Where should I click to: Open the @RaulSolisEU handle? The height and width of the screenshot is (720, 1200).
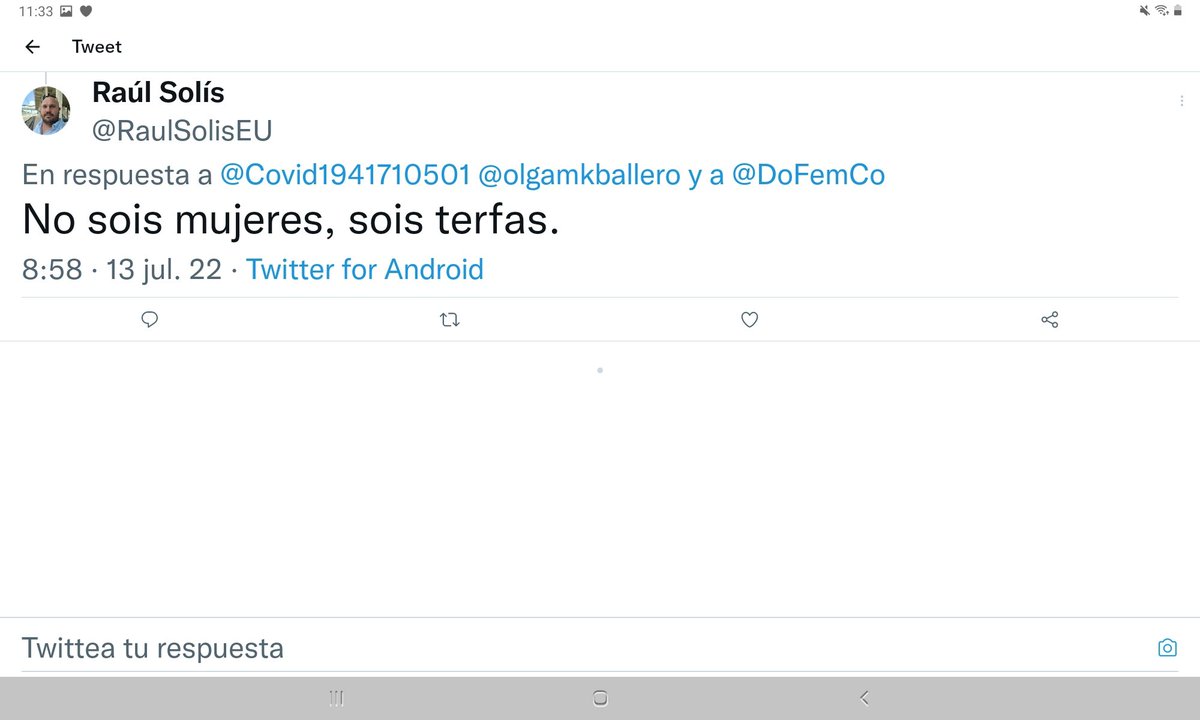coord(182,131)
